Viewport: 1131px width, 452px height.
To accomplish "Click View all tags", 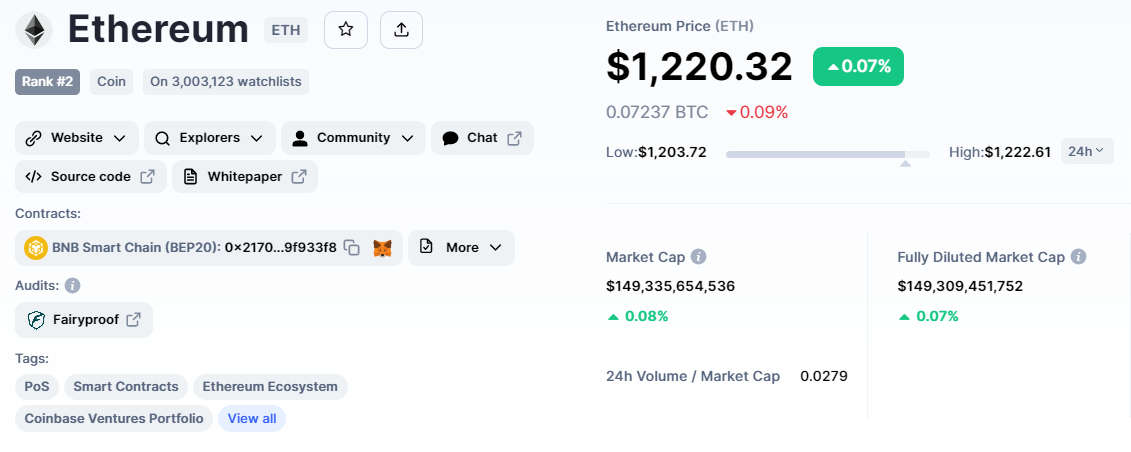I will (x=252, y=419).
